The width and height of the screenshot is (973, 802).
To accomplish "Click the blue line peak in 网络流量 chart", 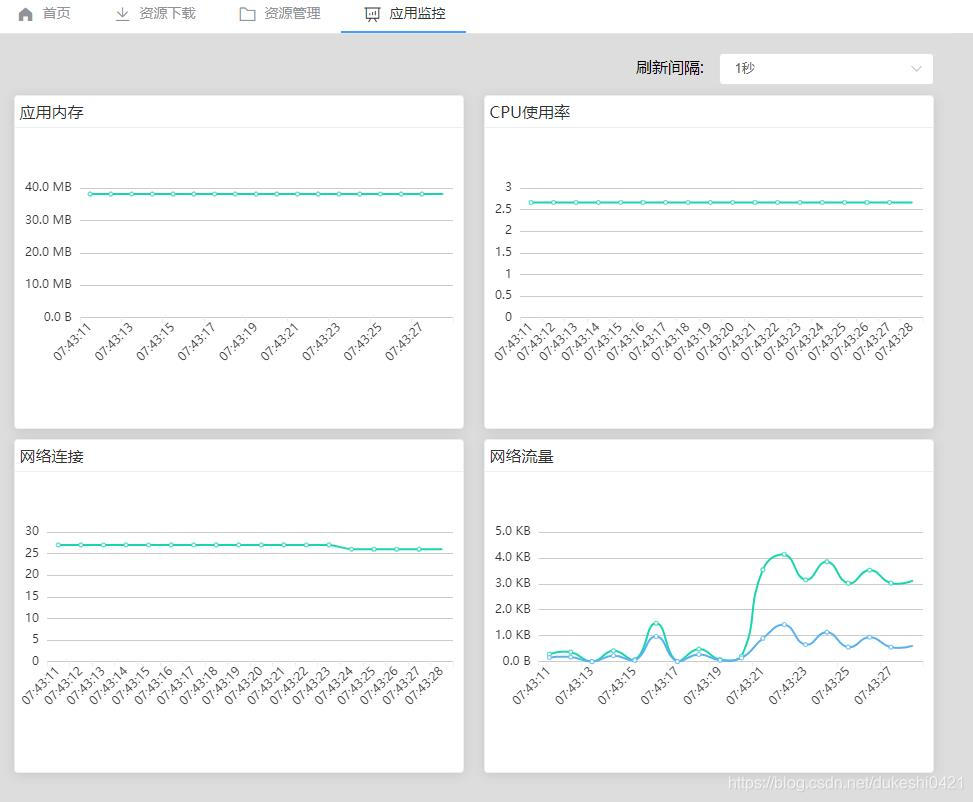I will [784, 624].
